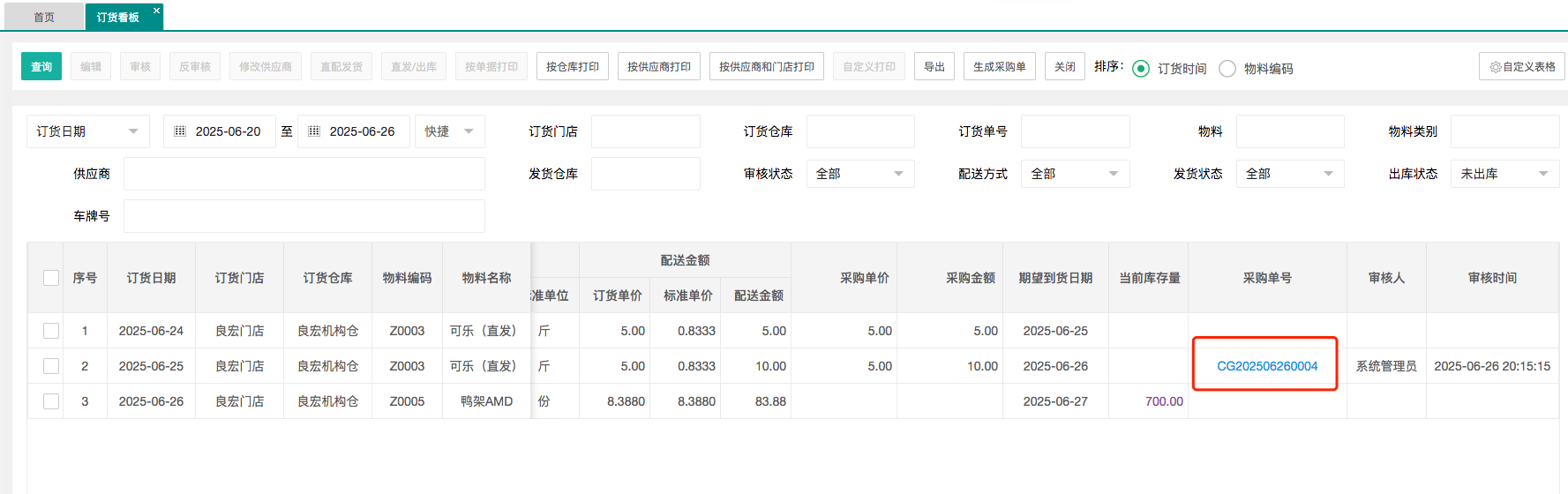Select the 物料编码 sort radio button
This screenshot has height=494, width=1568.
(x=1227, y=69)
